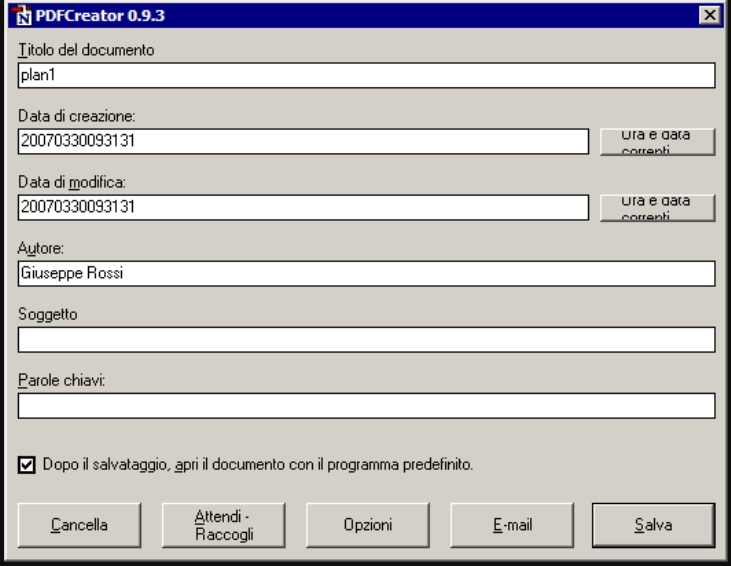Focus the Titolo del documento field
Image resolution: width=731 pixels, height=566 pixels.
coord(366,75)
